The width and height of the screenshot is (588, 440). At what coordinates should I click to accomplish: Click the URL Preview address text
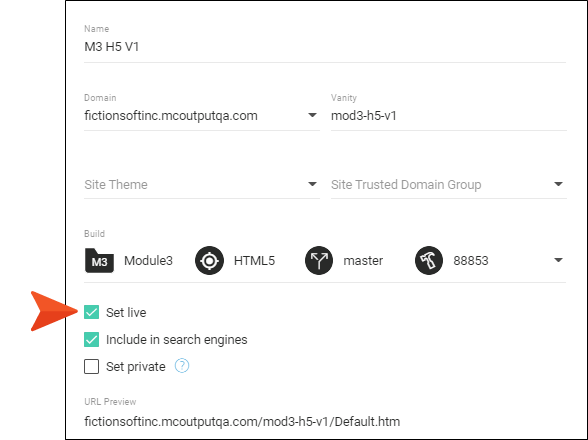pos(242,422)
